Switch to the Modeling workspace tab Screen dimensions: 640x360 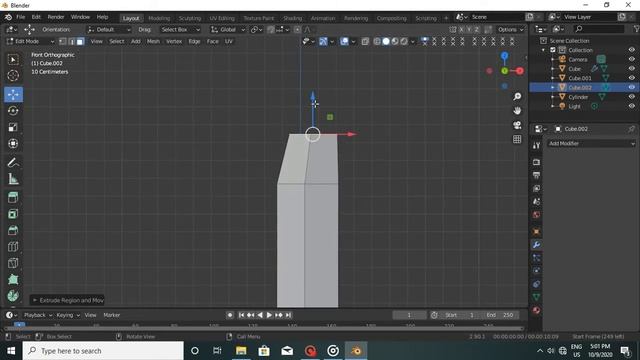point(159,18)
